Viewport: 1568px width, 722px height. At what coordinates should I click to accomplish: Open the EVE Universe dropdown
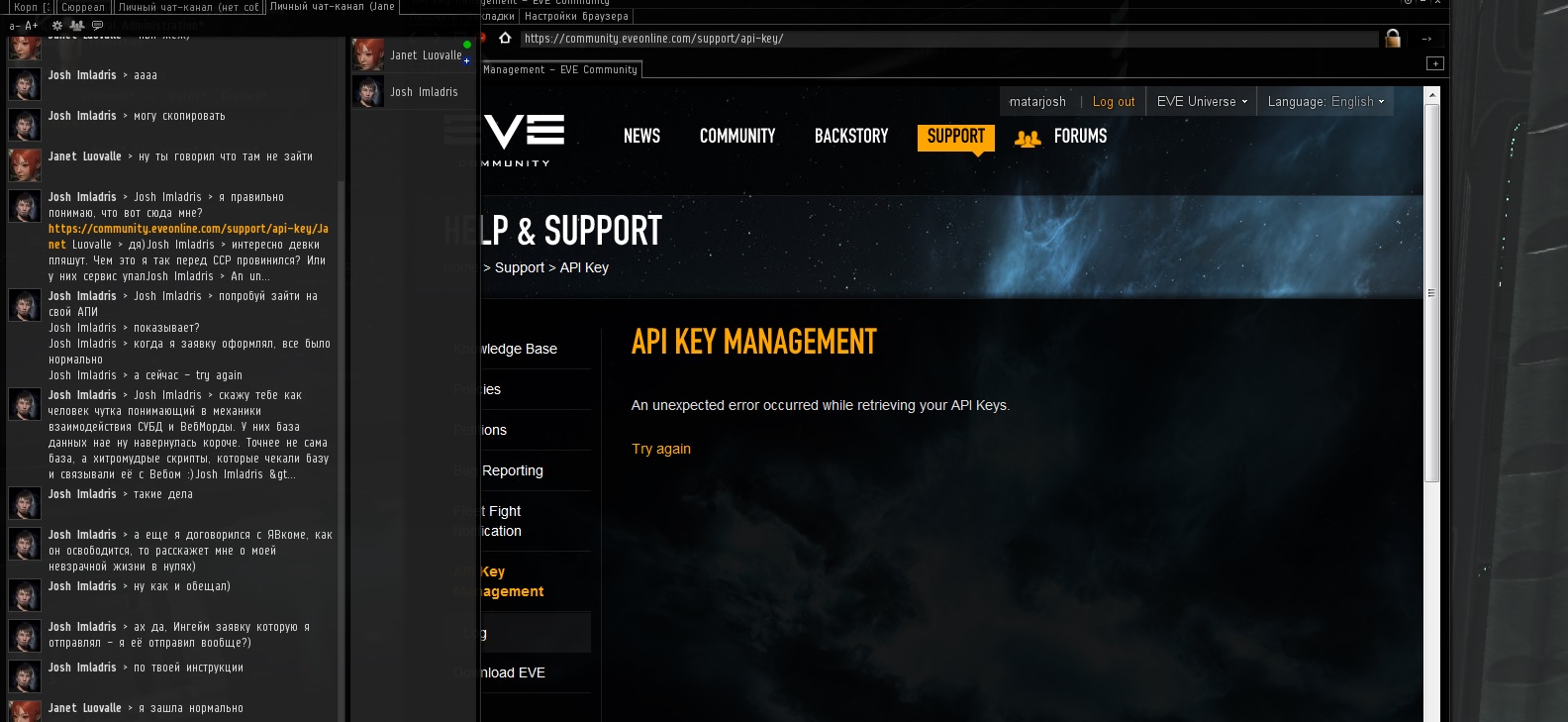(1202, 101)
